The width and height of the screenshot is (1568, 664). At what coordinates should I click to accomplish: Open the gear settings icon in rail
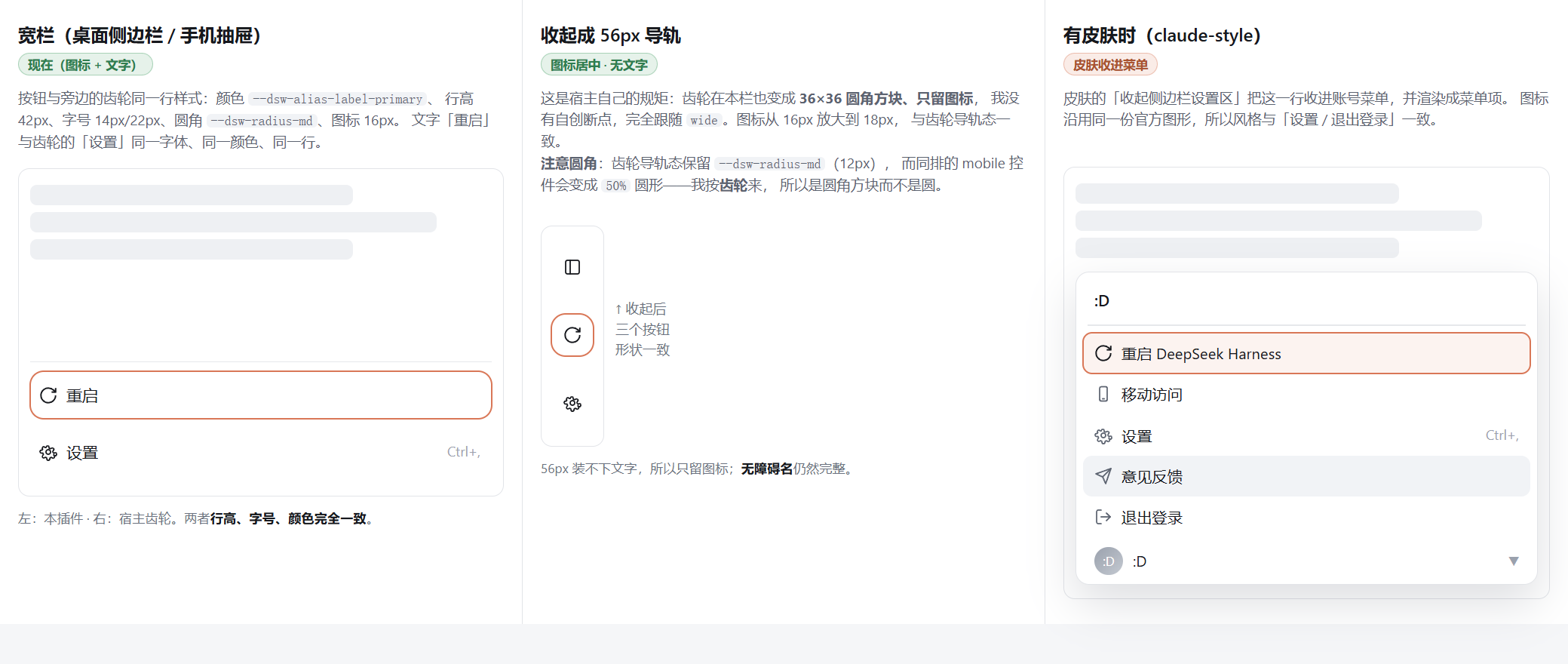[x=572, y=404]
